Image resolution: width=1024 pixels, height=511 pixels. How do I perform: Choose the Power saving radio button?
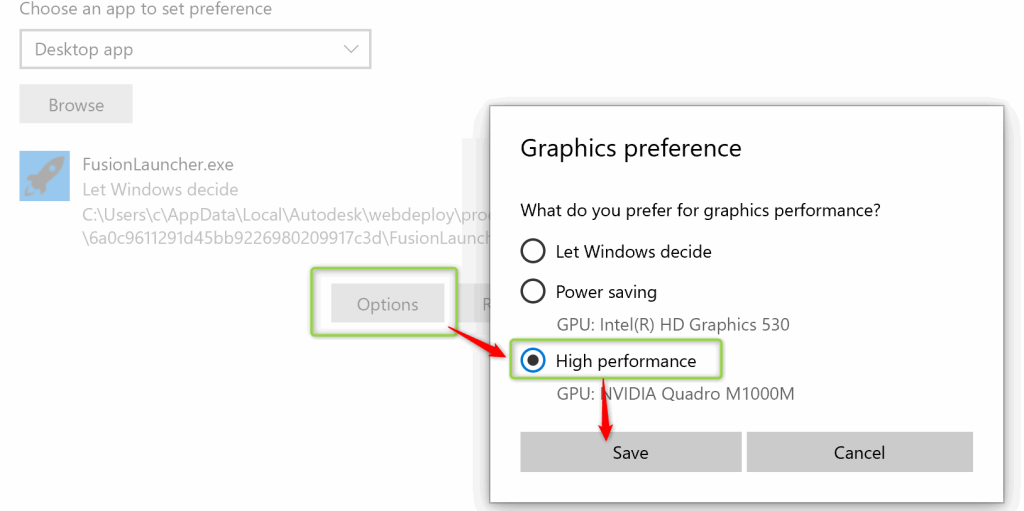pyautogui.click(x=533, y=292)
